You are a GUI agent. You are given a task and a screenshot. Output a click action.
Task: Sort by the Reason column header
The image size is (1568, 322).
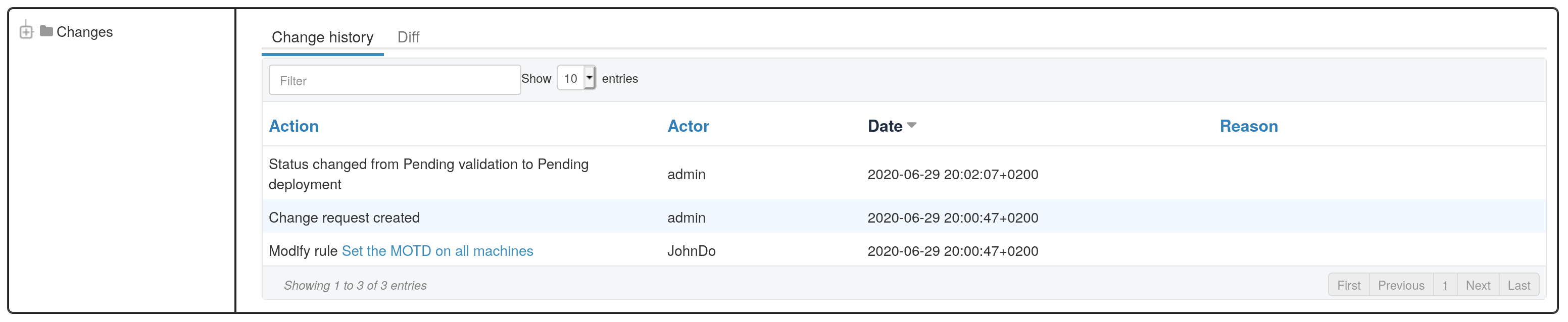1248,126
